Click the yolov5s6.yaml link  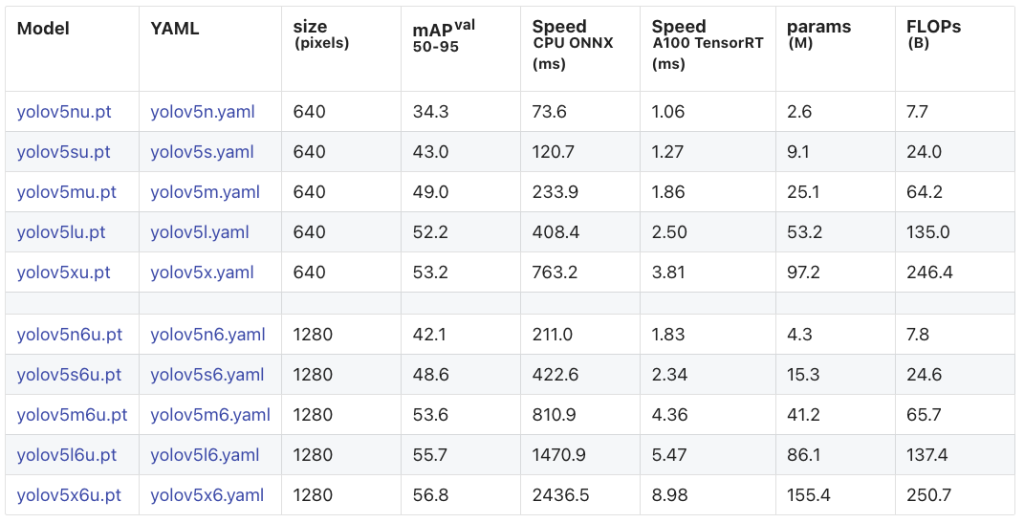pos(208,375)
